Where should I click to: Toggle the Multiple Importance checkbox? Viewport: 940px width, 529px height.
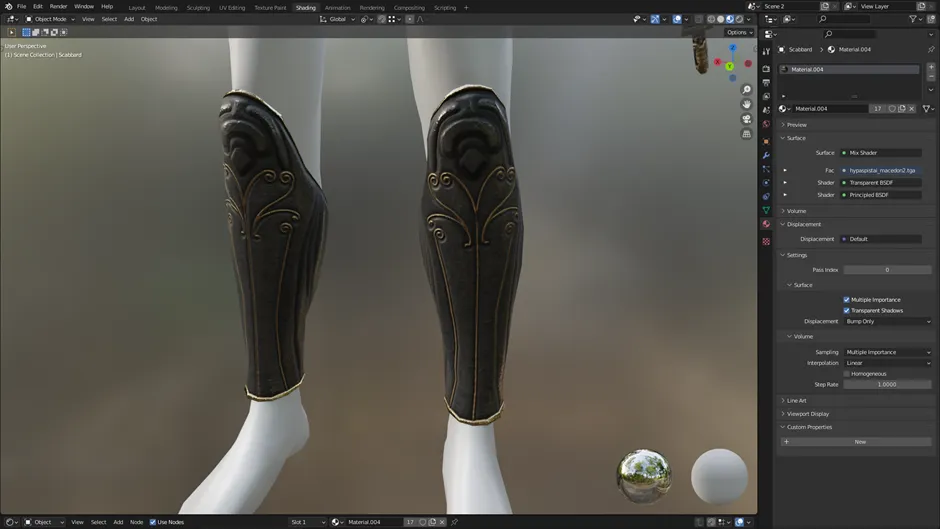click(846, 300)
